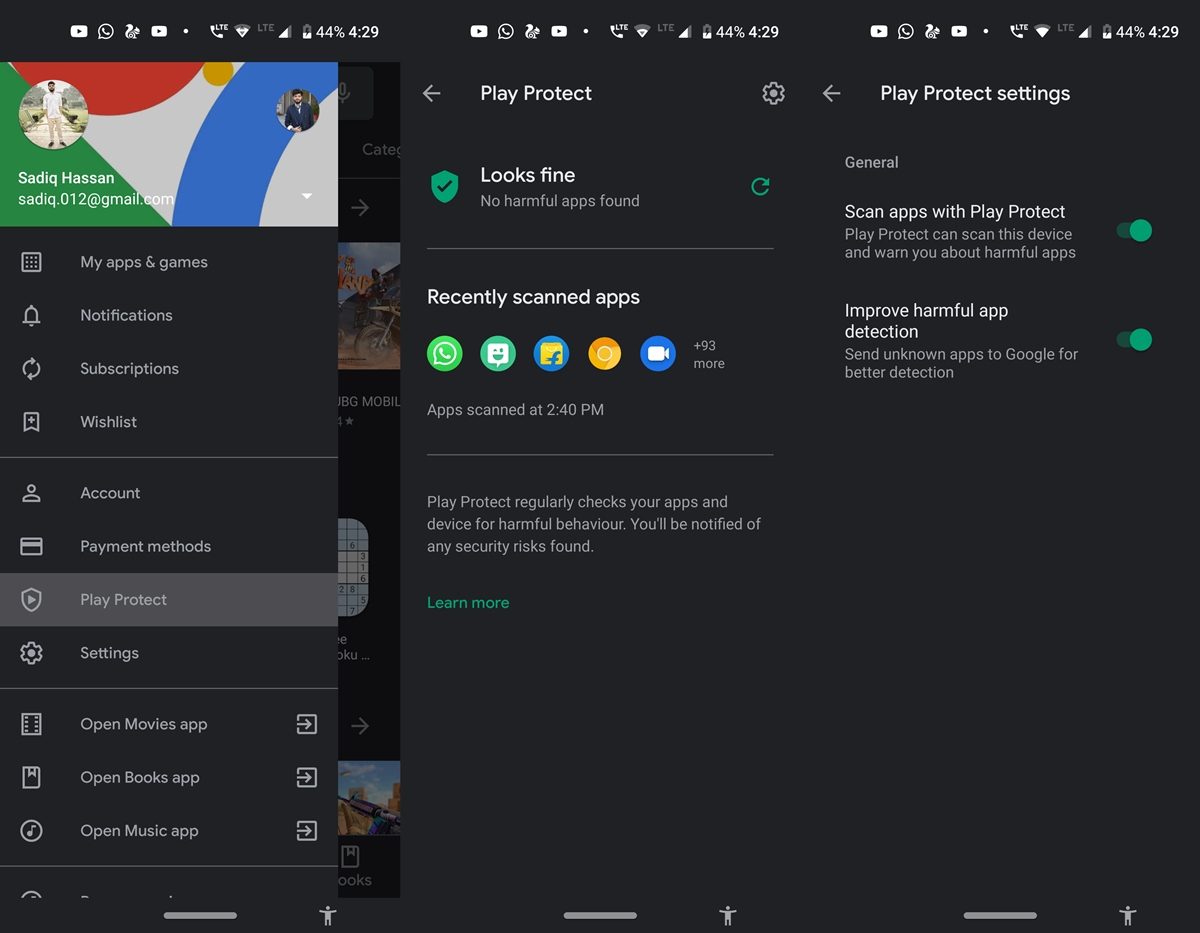
Task: Go back from Play Protect settings screen
Action: click(831, 93)
